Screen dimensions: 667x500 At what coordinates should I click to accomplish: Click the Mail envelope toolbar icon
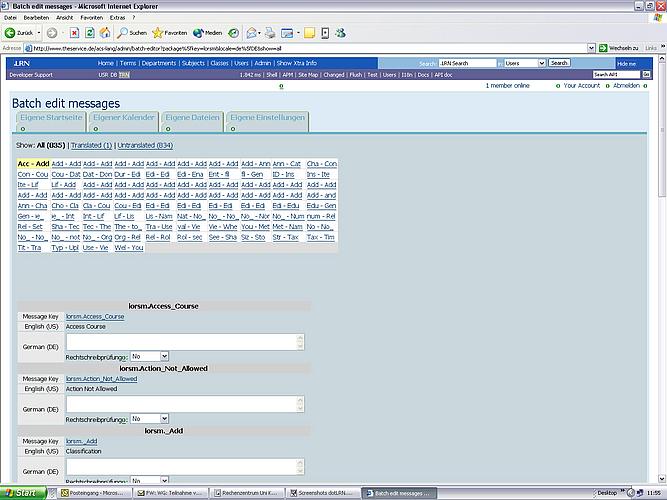[x=251, y=33]
